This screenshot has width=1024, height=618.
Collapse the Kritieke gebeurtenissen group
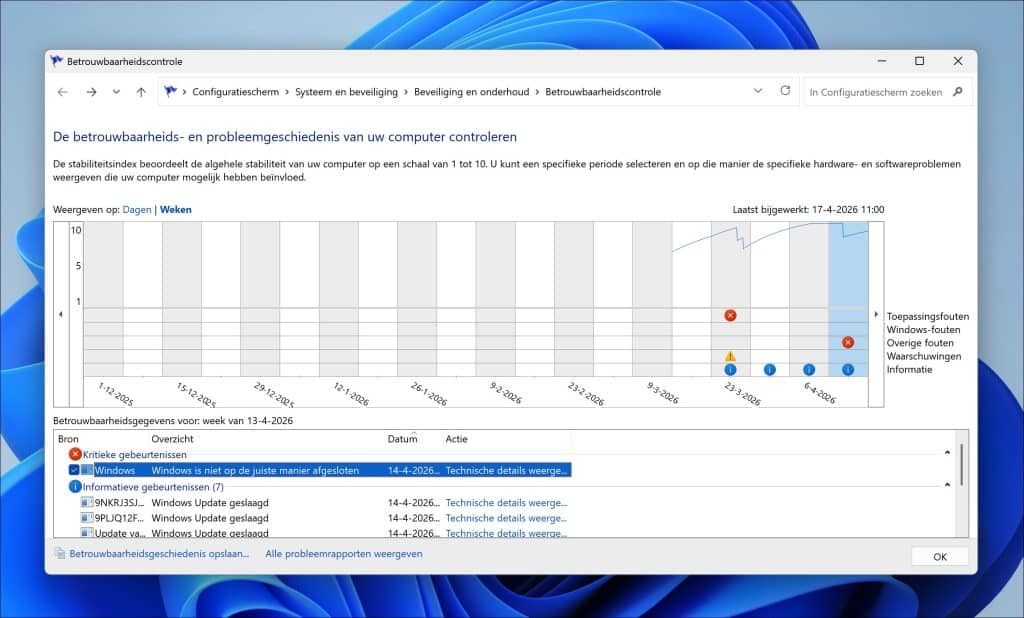coord(947,453)
